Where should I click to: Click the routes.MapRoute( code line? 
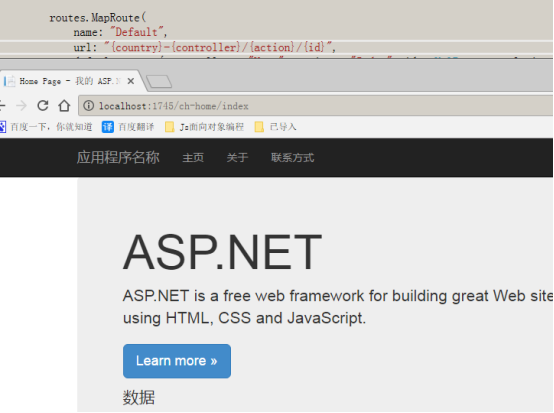(98, 18)
